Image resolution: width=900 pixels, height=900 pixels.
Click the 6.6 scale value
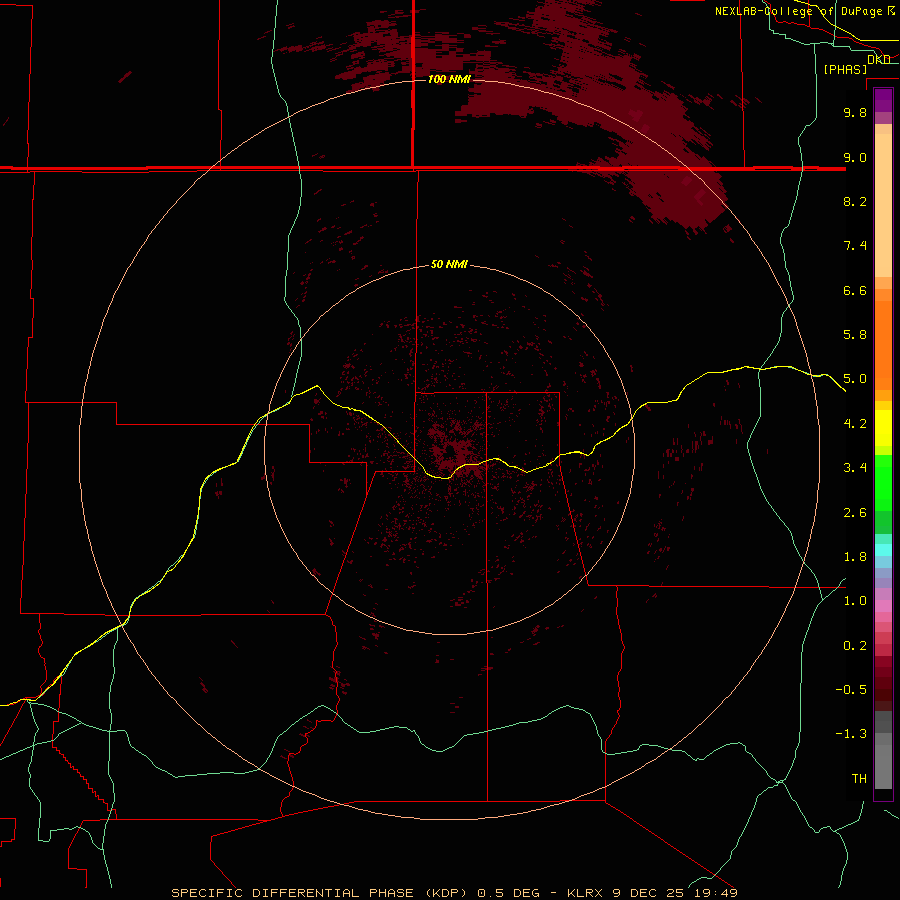click(855, 290)
